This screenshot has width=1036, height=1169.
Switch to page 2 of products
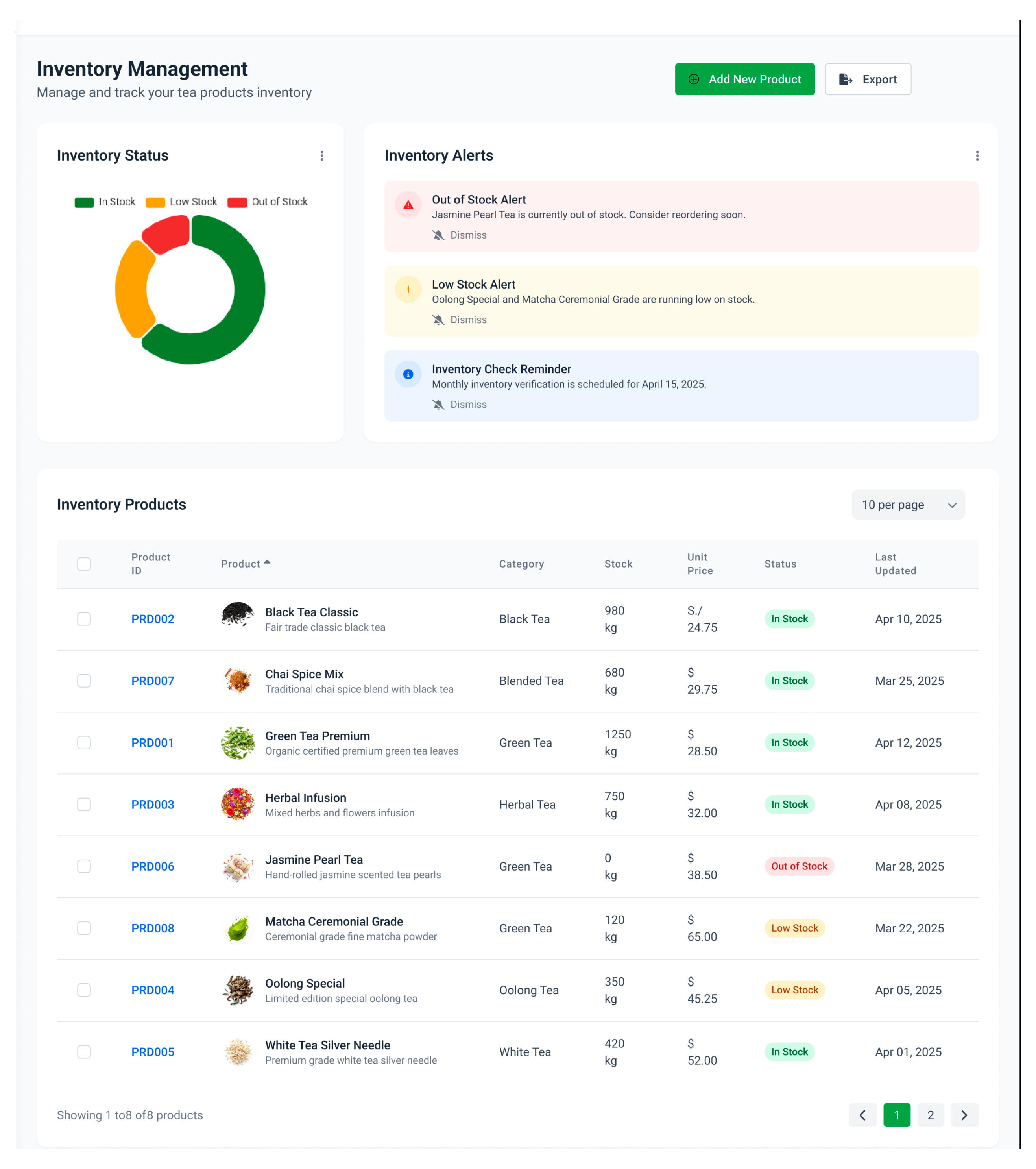point(930,1115)
